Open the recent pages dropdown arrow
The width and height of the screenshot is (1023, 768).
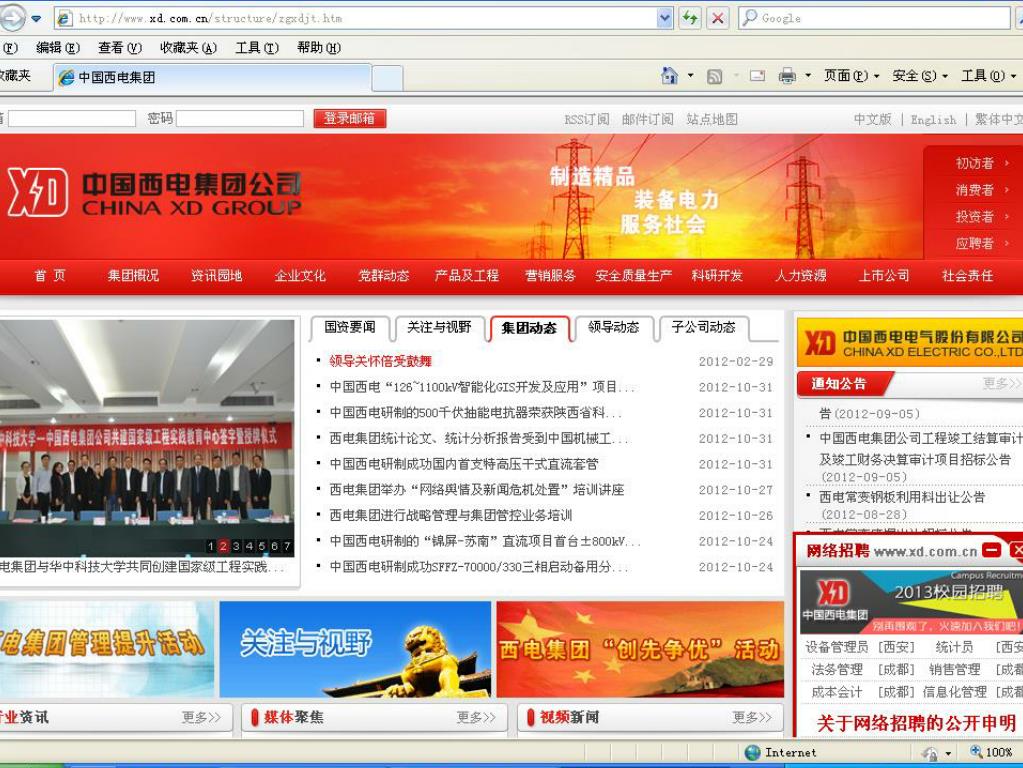click(37, 19)
